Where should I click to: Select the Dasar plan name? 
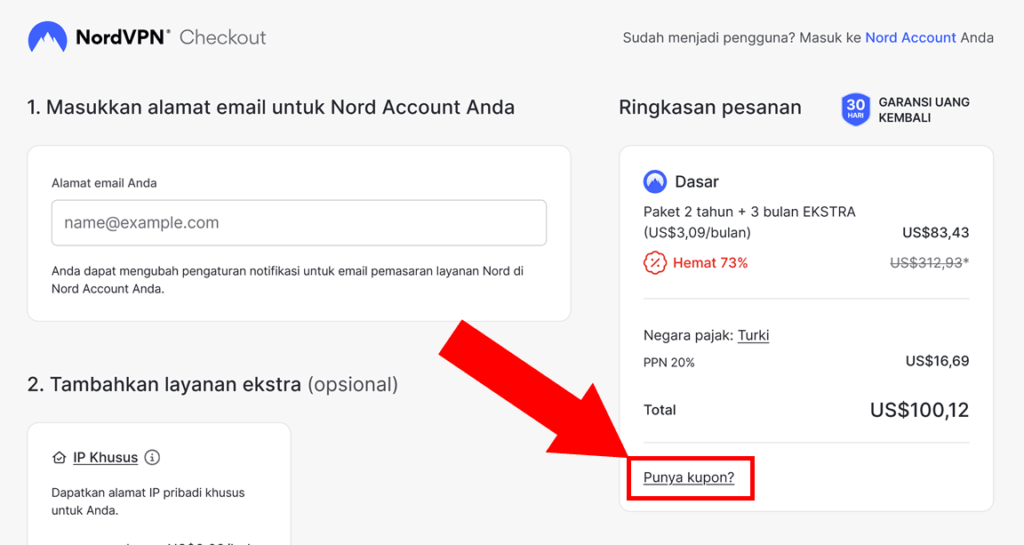pyautogui.click(x=697, y=182)
